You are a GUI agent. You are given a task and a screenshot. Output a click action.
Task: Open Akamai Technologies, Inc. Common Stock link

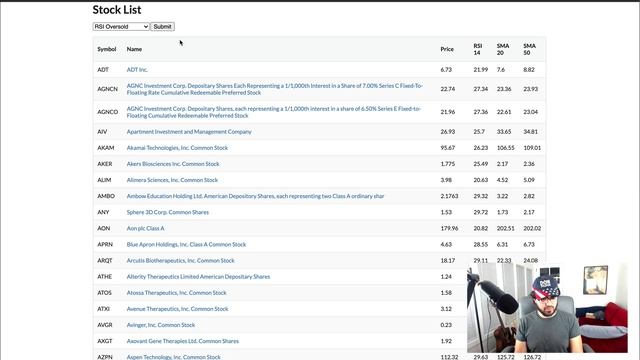pos(177,148)
